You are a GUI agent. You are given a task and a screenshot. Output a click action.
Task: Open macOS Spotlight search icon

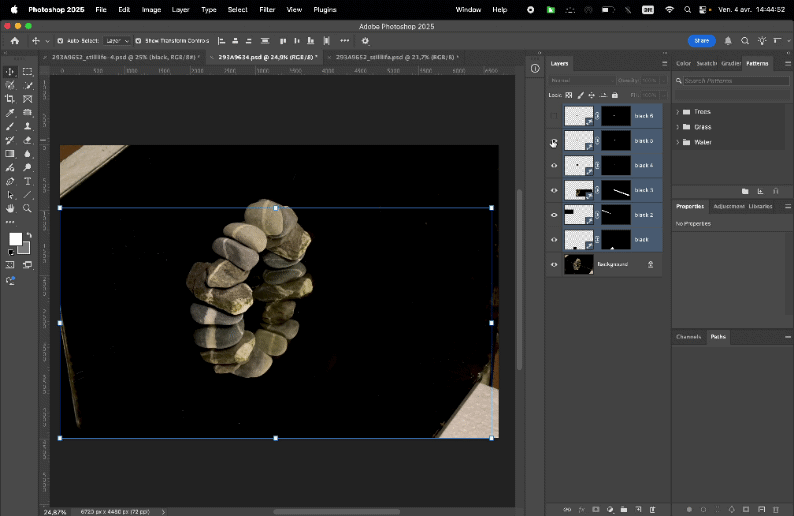687,10
